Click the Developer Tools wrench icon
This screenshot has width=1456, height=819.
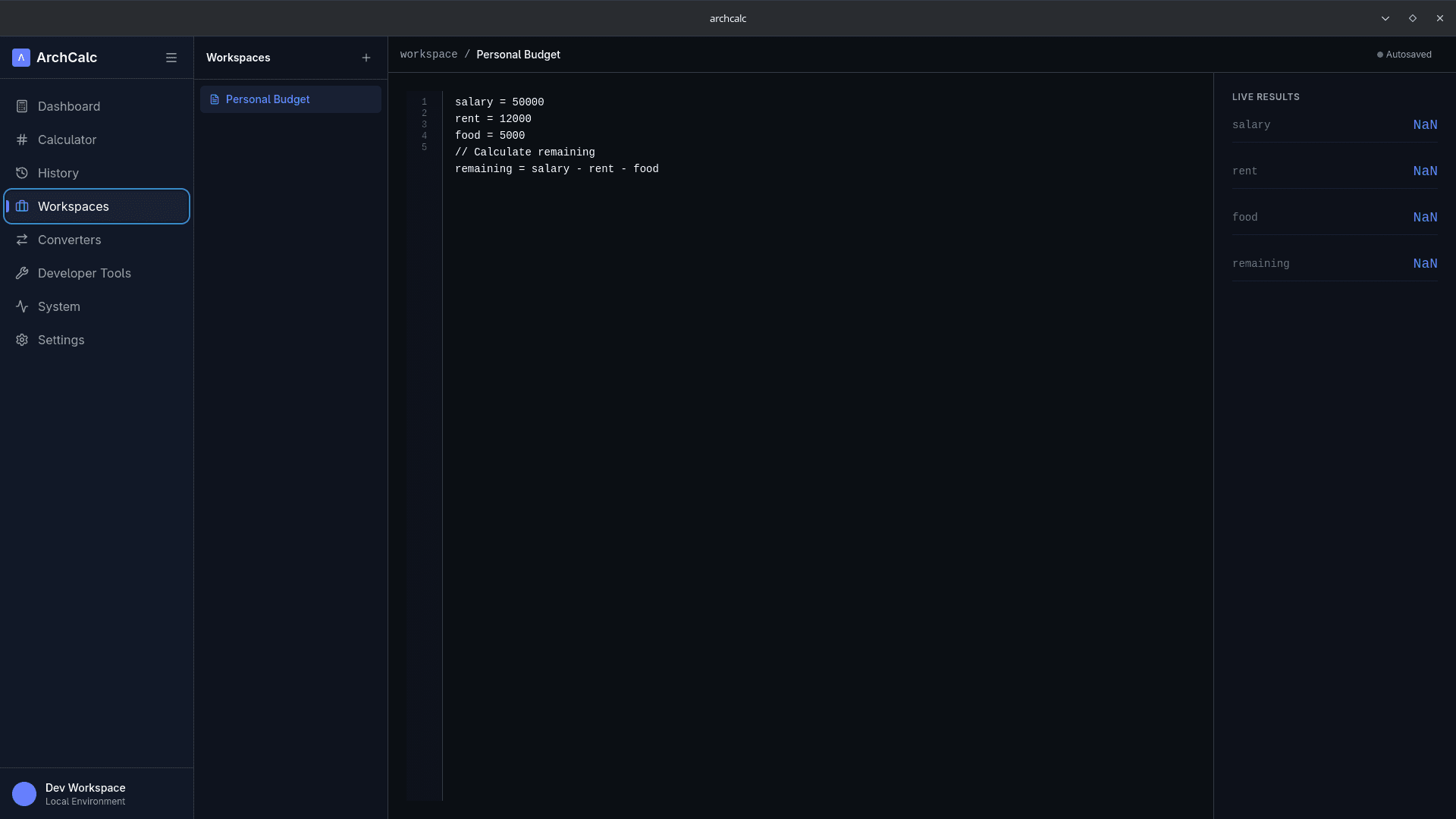(22, 273)
